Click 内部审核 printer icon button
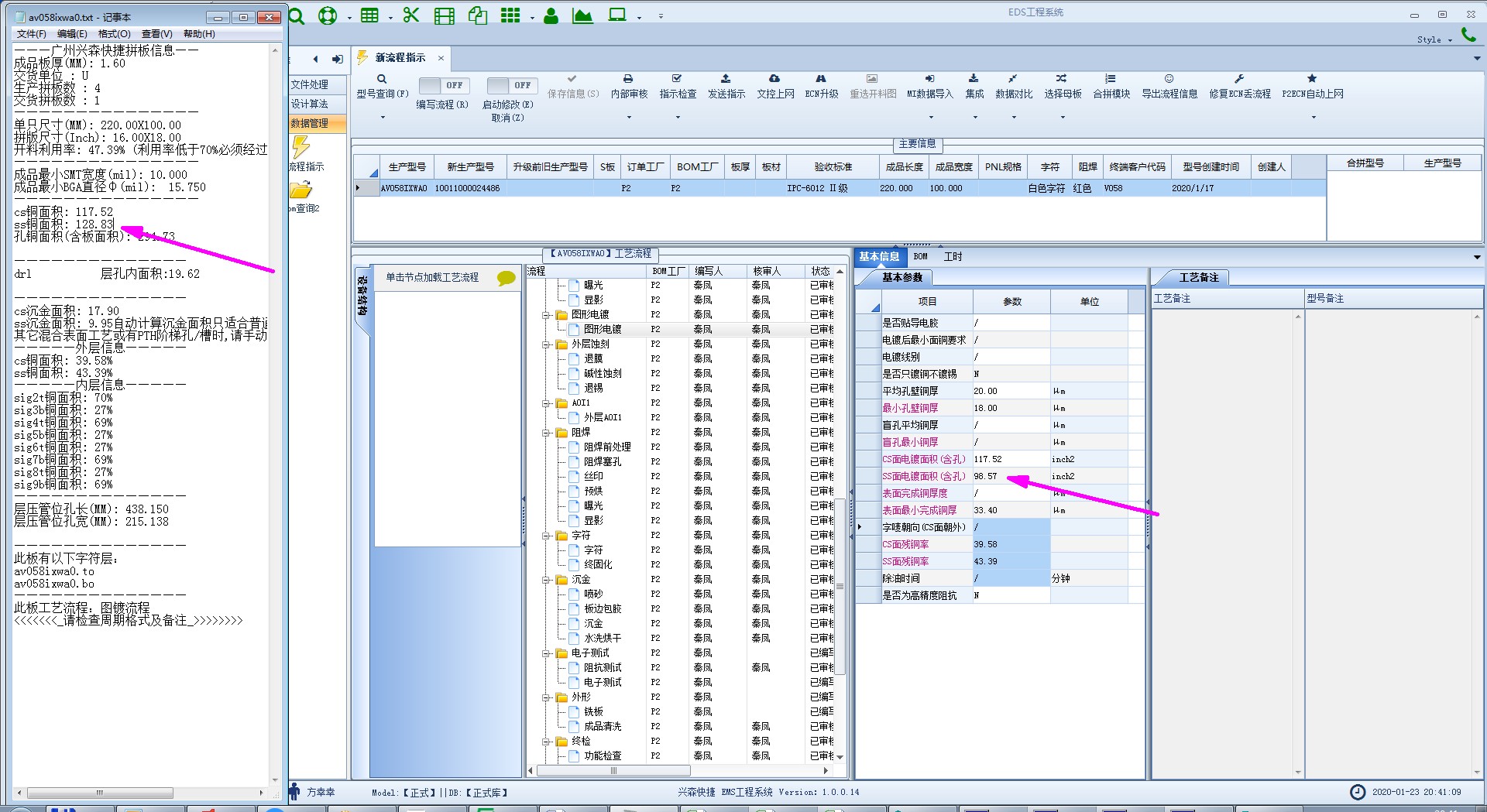1487x812 pixels. (629, 87)
